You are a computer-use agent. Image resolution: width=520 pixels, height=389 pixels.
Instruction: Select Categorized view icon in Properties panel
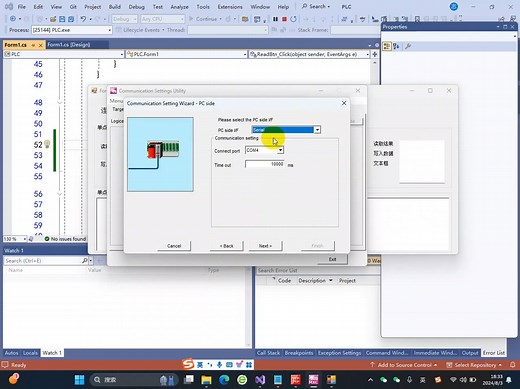(x=387, y=46)
